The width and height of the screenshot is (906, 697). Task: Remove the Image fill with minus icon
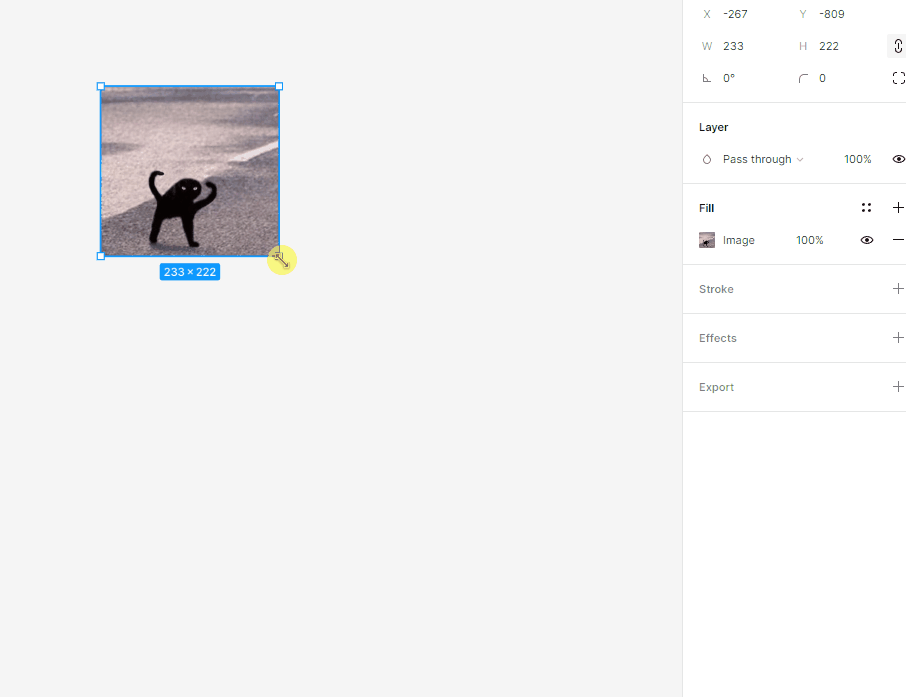tap(898, 240)
